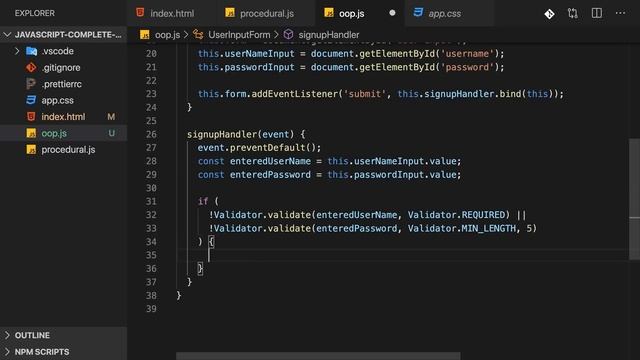
Task: Click the HTML icon beside index.html in explorer
Action: pyautogui.click(x=31, y=117)
